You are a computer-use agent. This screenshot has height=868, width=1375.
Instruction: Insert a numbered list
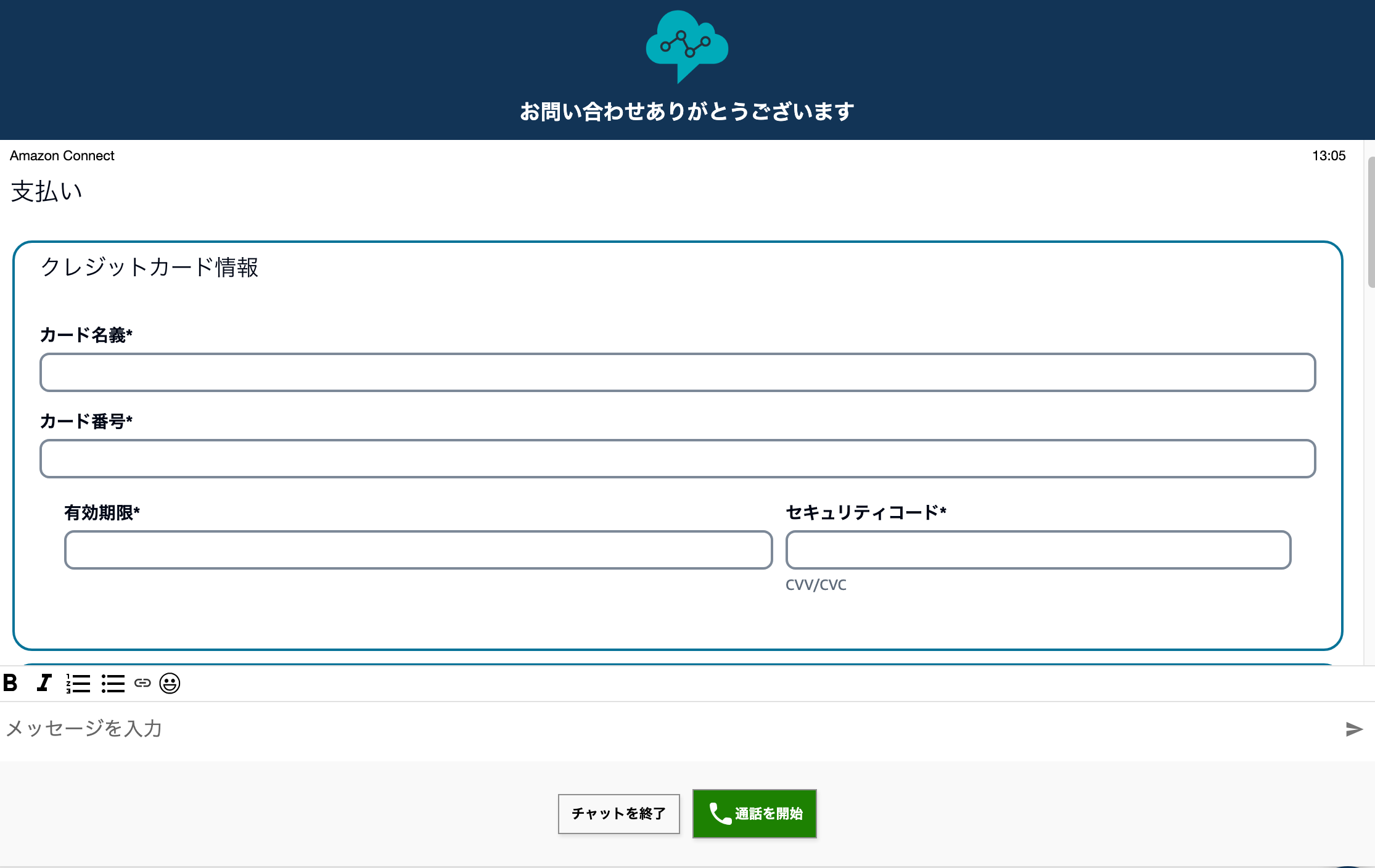[78, 683]
